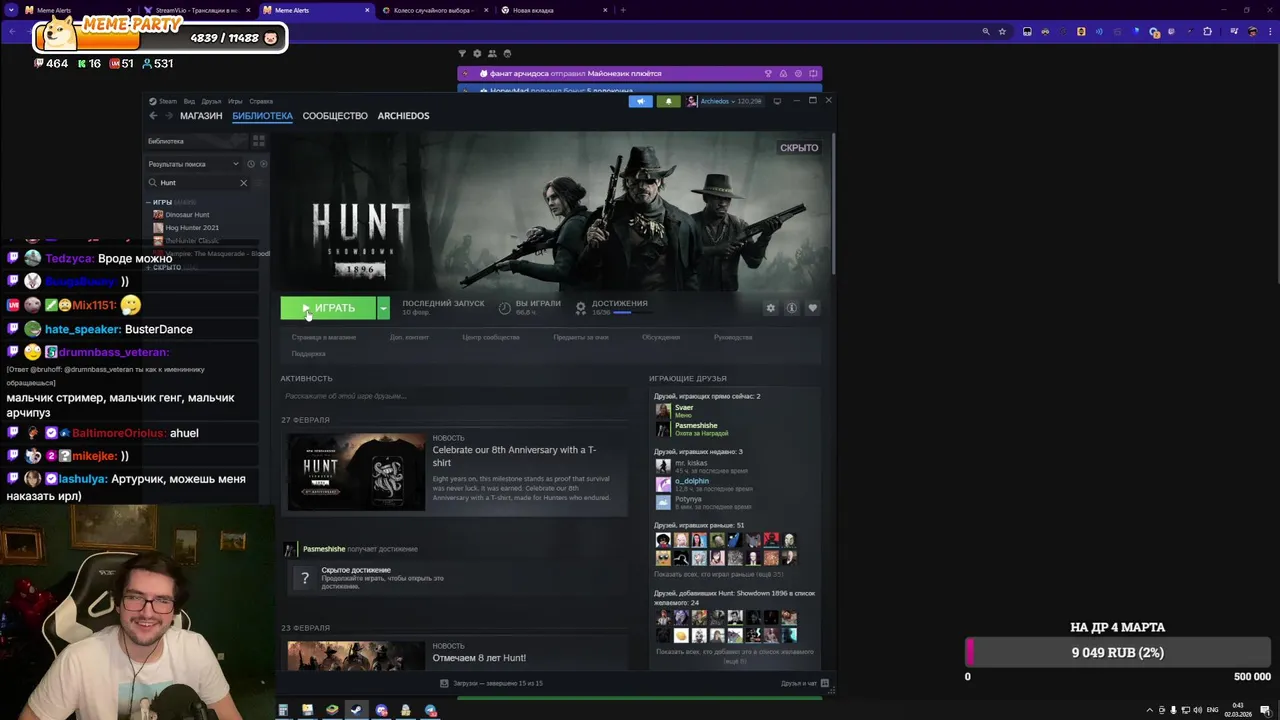Open the Загрузки download status at bottom

491,683
